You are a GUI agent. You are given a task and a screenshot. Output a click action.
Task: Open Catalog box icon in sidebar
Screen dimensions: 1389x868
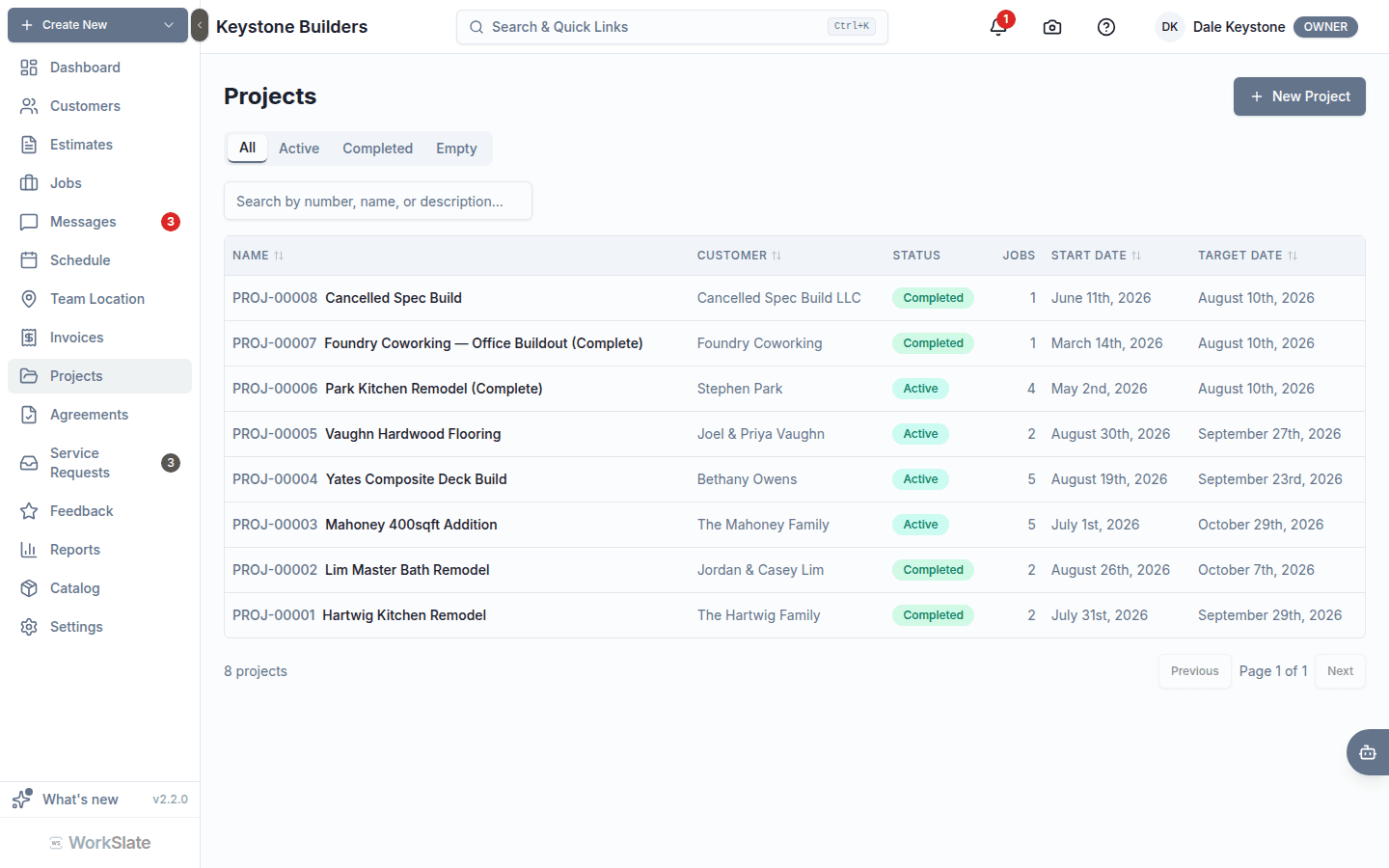click(29, 588)
